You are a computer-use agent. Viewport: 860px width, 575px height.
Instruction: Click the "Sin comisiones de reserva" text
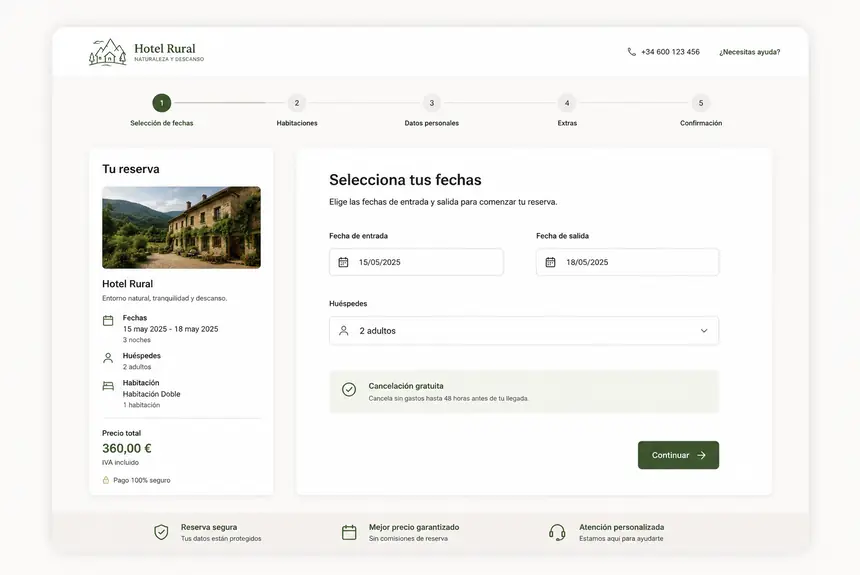408,539
